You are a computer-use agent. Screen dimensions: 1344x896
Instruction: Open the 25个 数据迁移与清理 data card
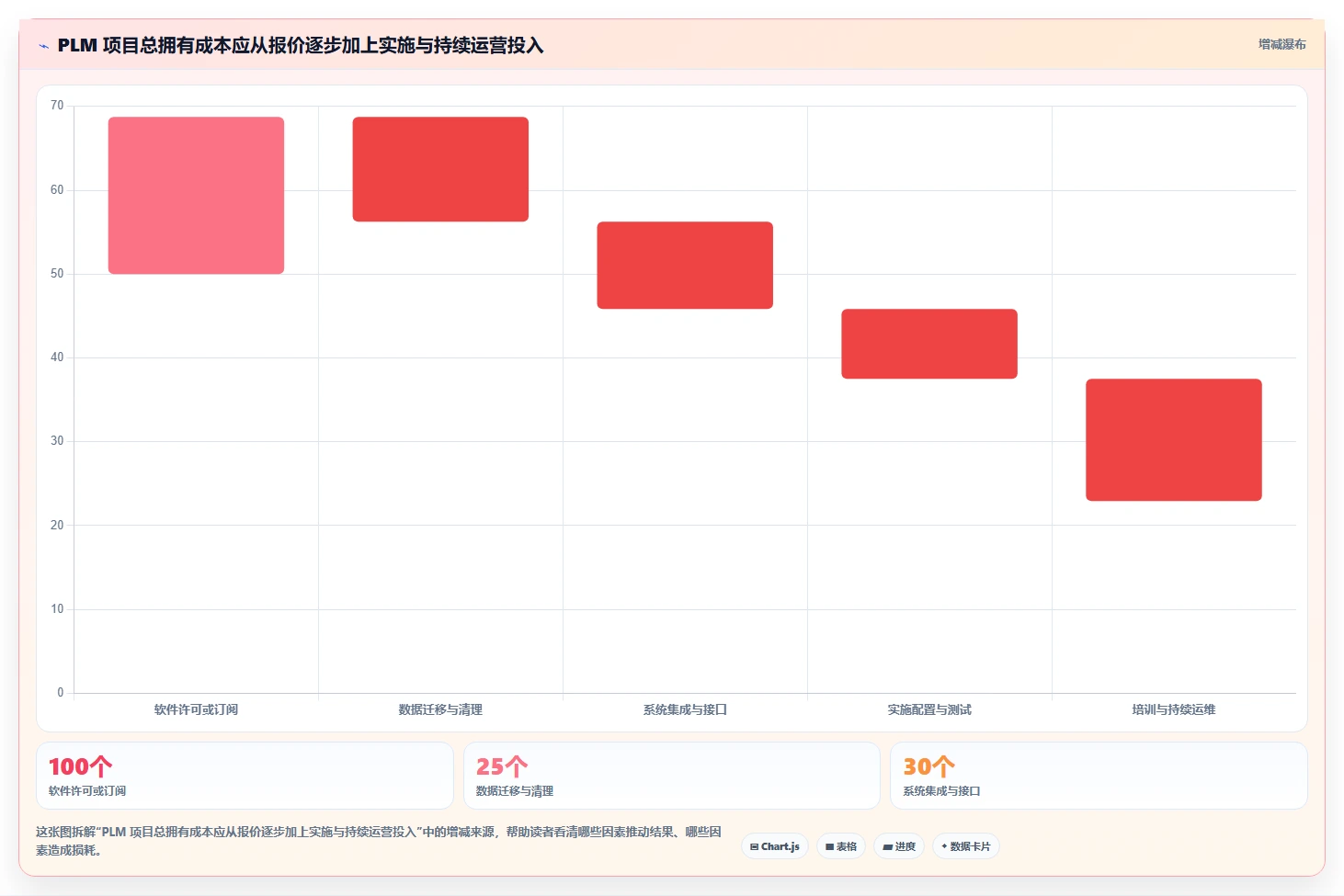click(x=672, y=776)
